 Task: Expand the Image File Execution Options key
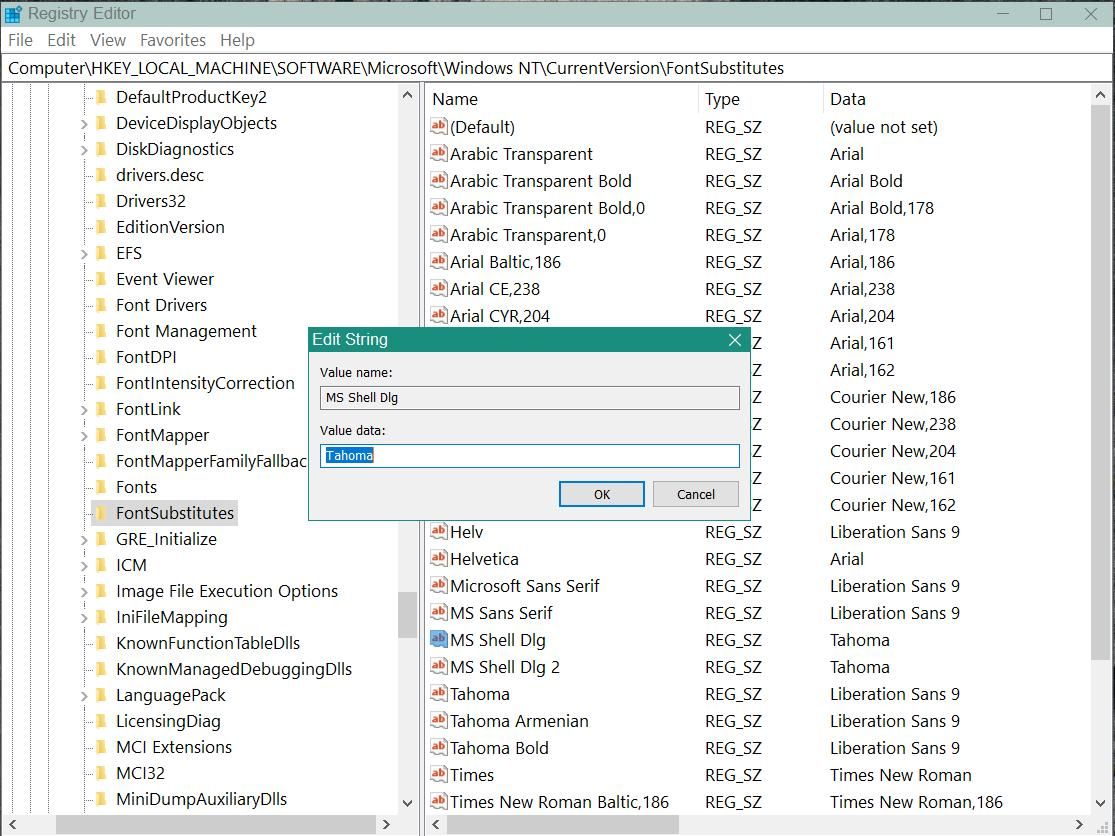(x=84, y=592)
